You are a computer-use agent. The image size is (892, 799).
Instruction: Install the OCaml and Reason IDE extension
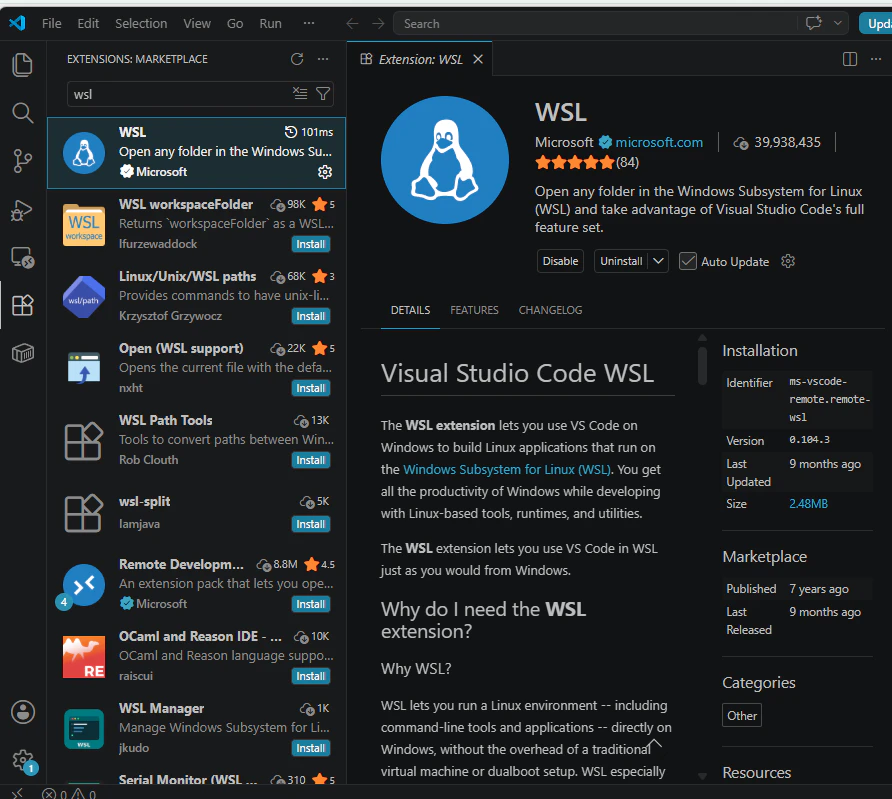coord(311,676)
